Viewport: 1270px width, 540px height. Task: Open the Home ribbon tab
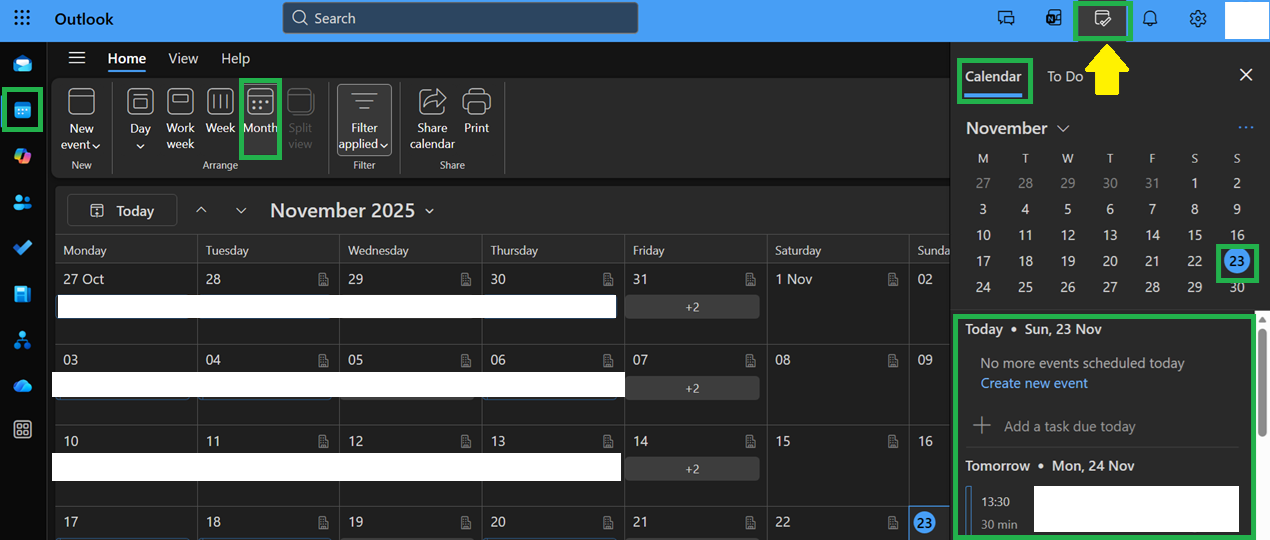[127, 58]
